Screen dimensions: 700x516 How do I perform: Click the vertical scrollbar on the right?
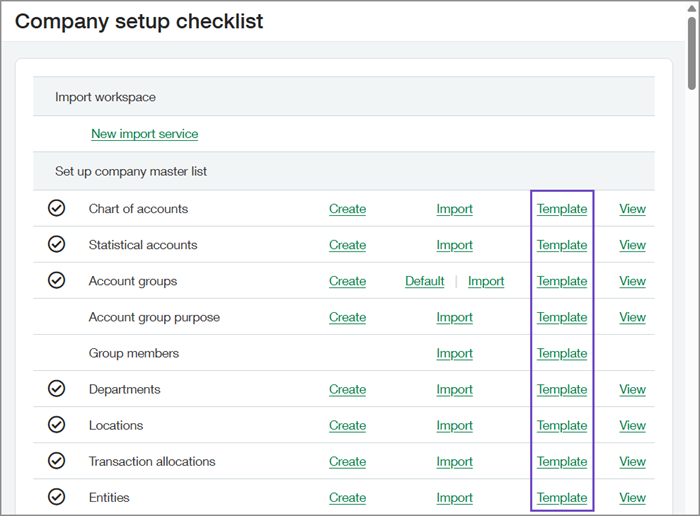691,50
